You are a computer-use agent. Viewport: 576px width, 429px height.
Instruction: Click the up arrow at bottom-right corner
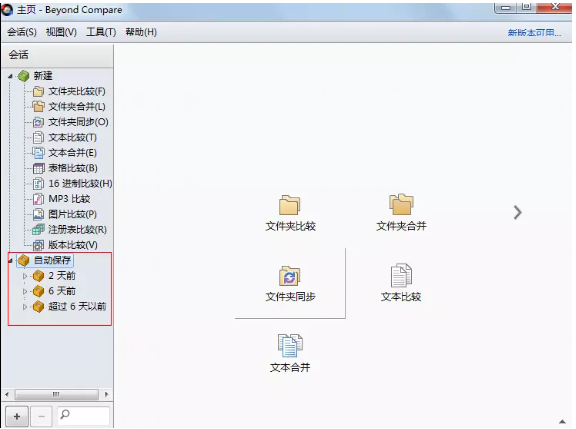coord(562,422)
